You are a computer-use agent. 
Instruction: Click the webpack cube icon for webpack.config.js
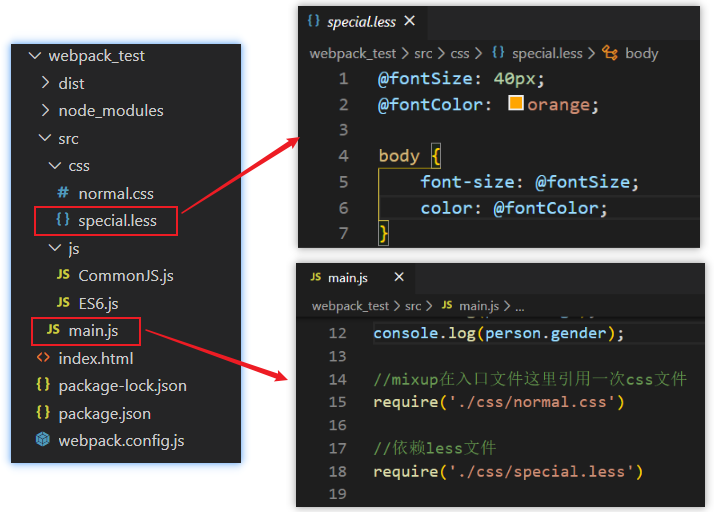pyautogui.click(x=43, y=440)
